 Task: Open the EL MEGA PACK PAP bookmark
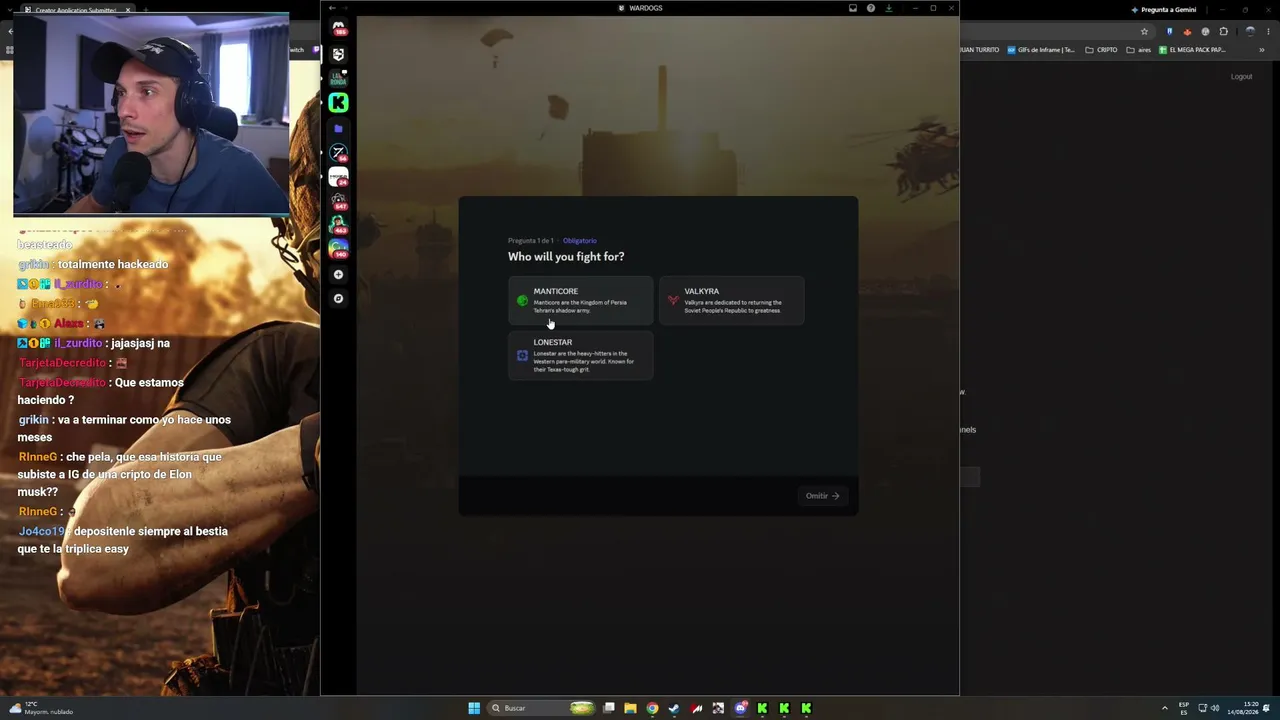click(x=1192, y=50)
